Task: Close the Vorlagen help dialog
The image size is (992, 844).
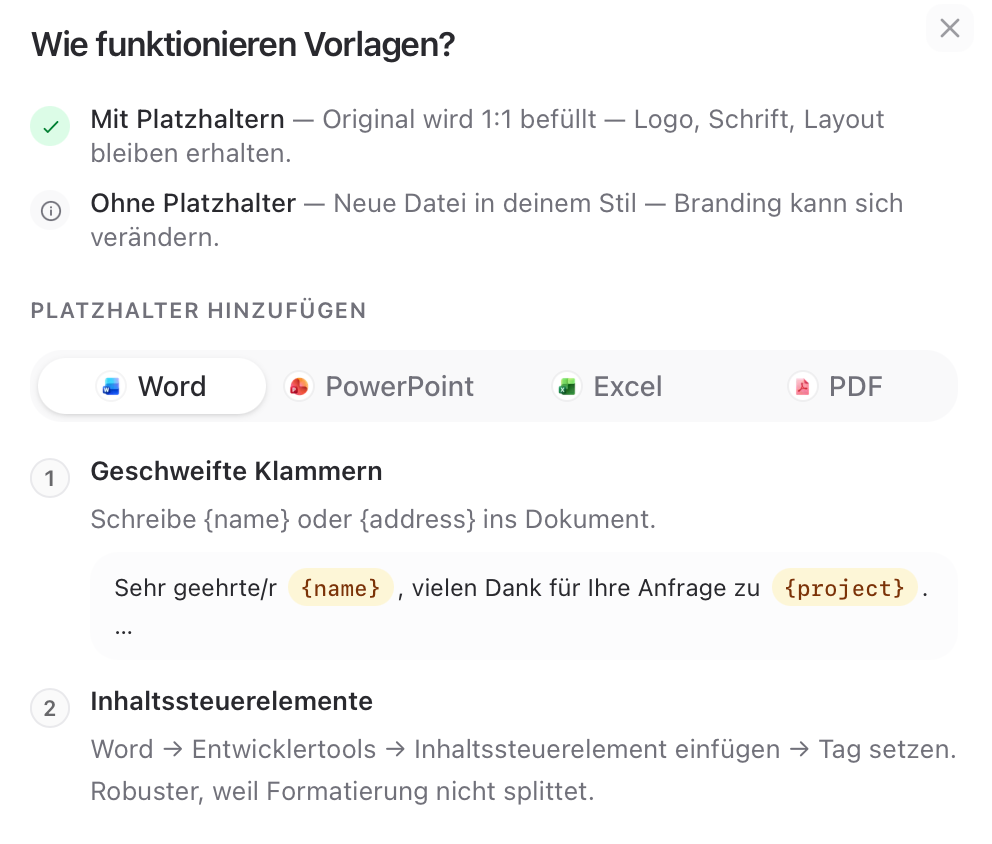Action: (950, 28)
